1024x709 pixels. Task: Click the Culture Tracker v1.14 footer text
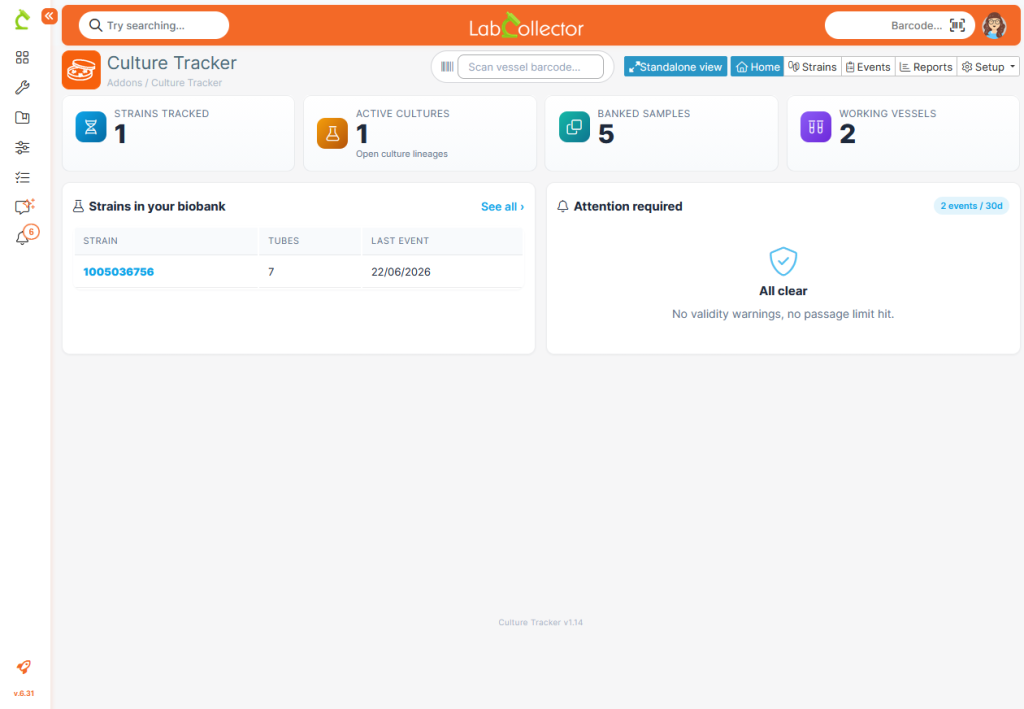tap(541, 622)
